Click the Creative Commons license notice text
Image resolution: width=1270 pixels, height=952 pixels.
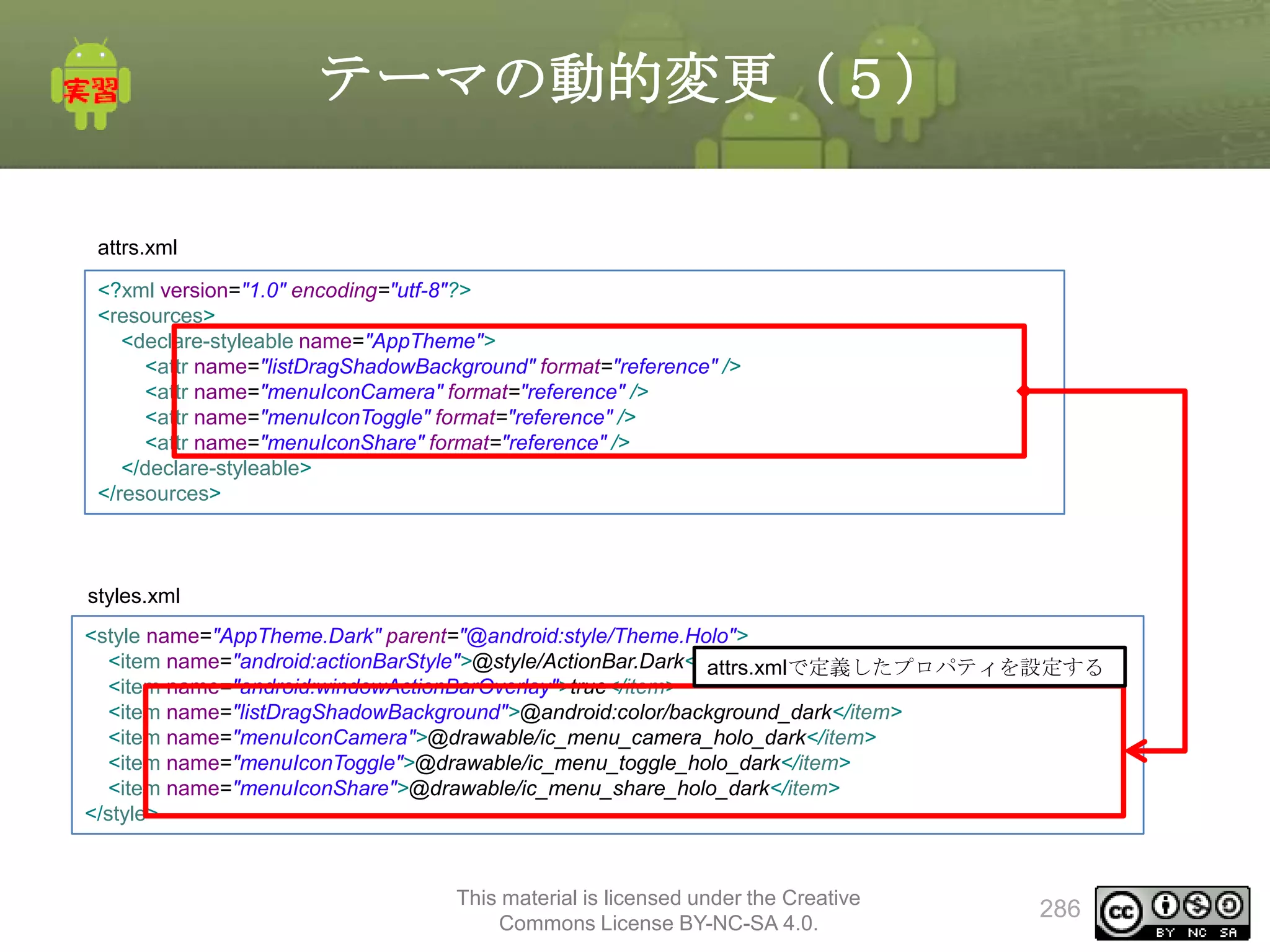pos(659,910)
